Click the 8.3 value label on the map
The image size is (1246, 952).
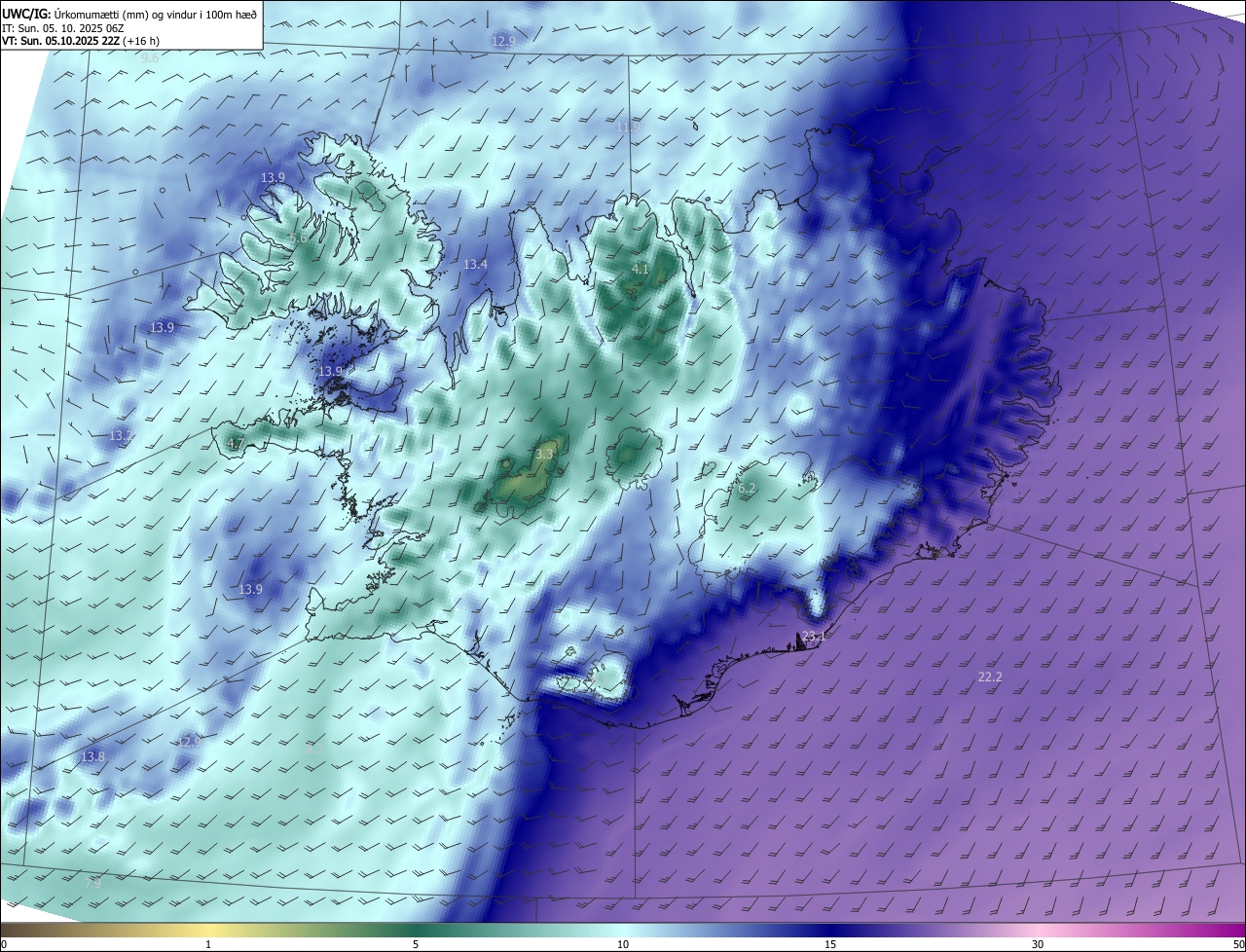click(x=314, y=750)
